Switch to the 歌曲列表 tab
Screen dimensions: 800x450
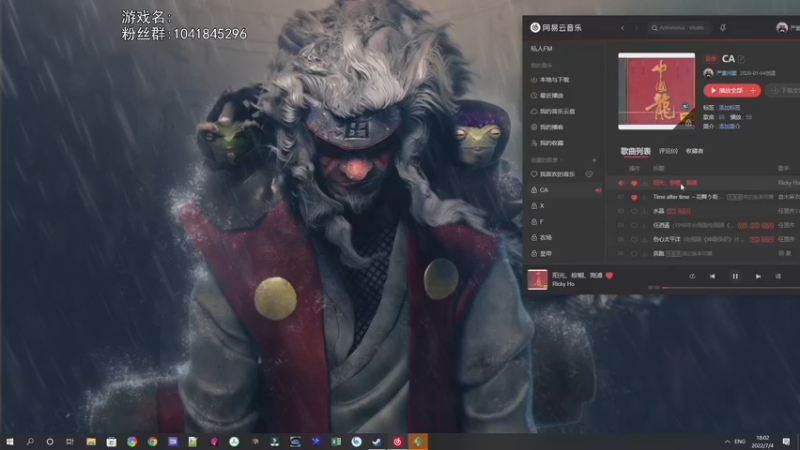pyautogui.click(x=635, y=152)
